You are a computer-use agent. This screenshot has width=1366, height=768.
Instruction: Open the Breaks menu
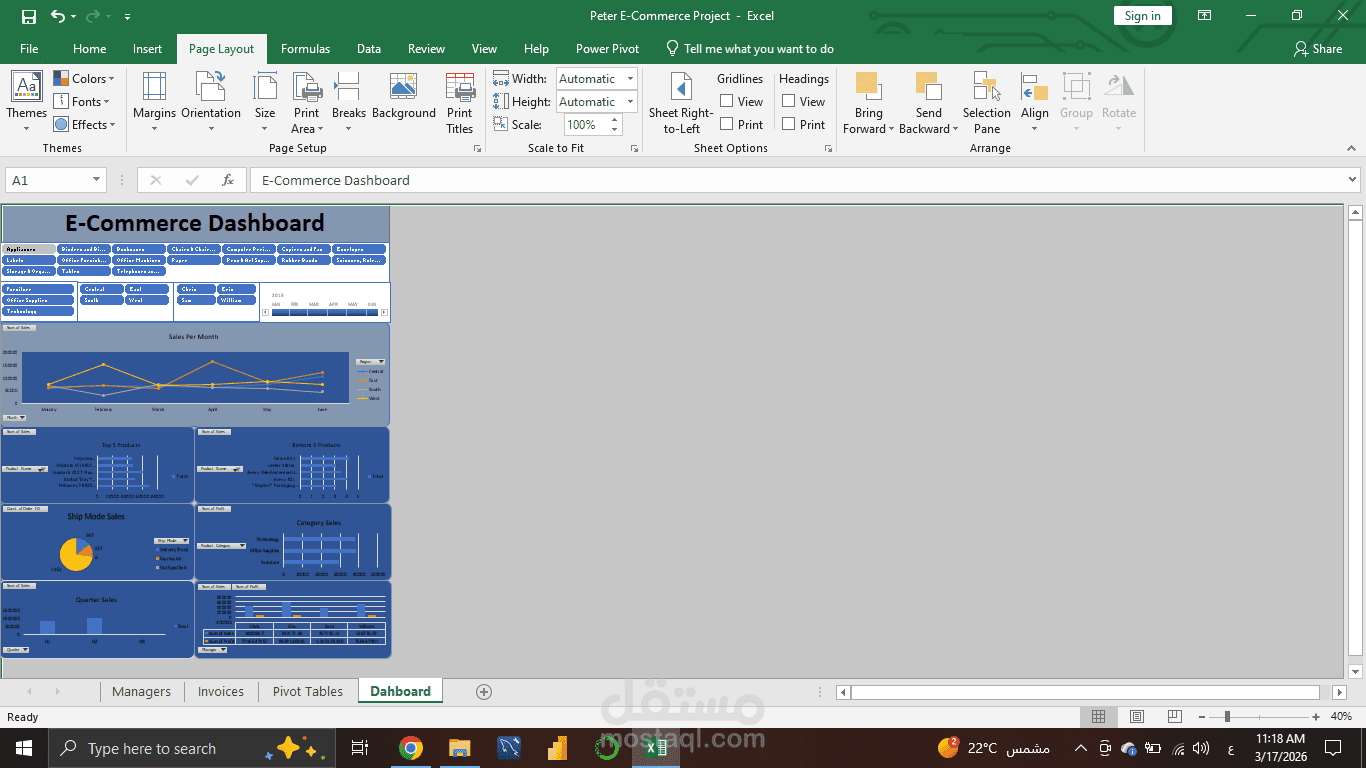(349, 102)
